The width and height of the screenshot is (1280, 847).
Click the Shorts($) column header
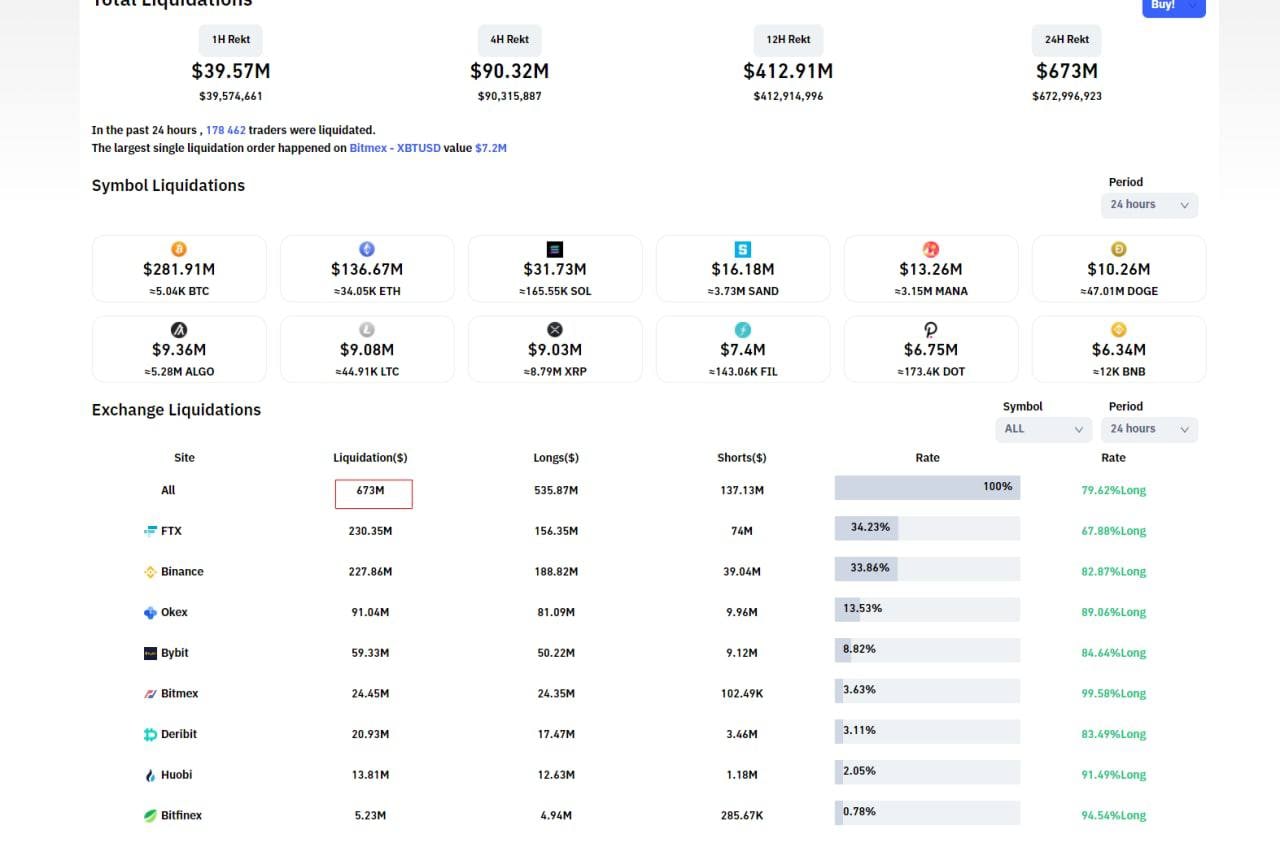click(x=742, y=458)
